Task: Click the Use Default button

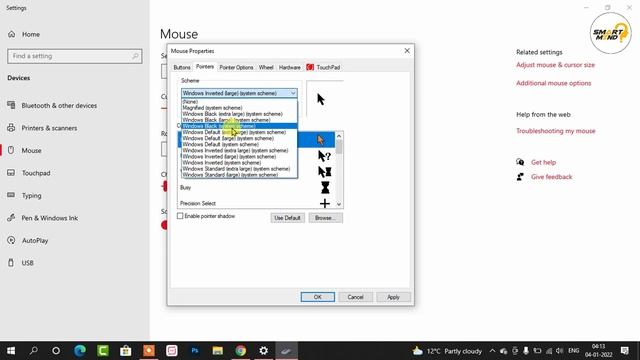Action: tap(287, 218)
